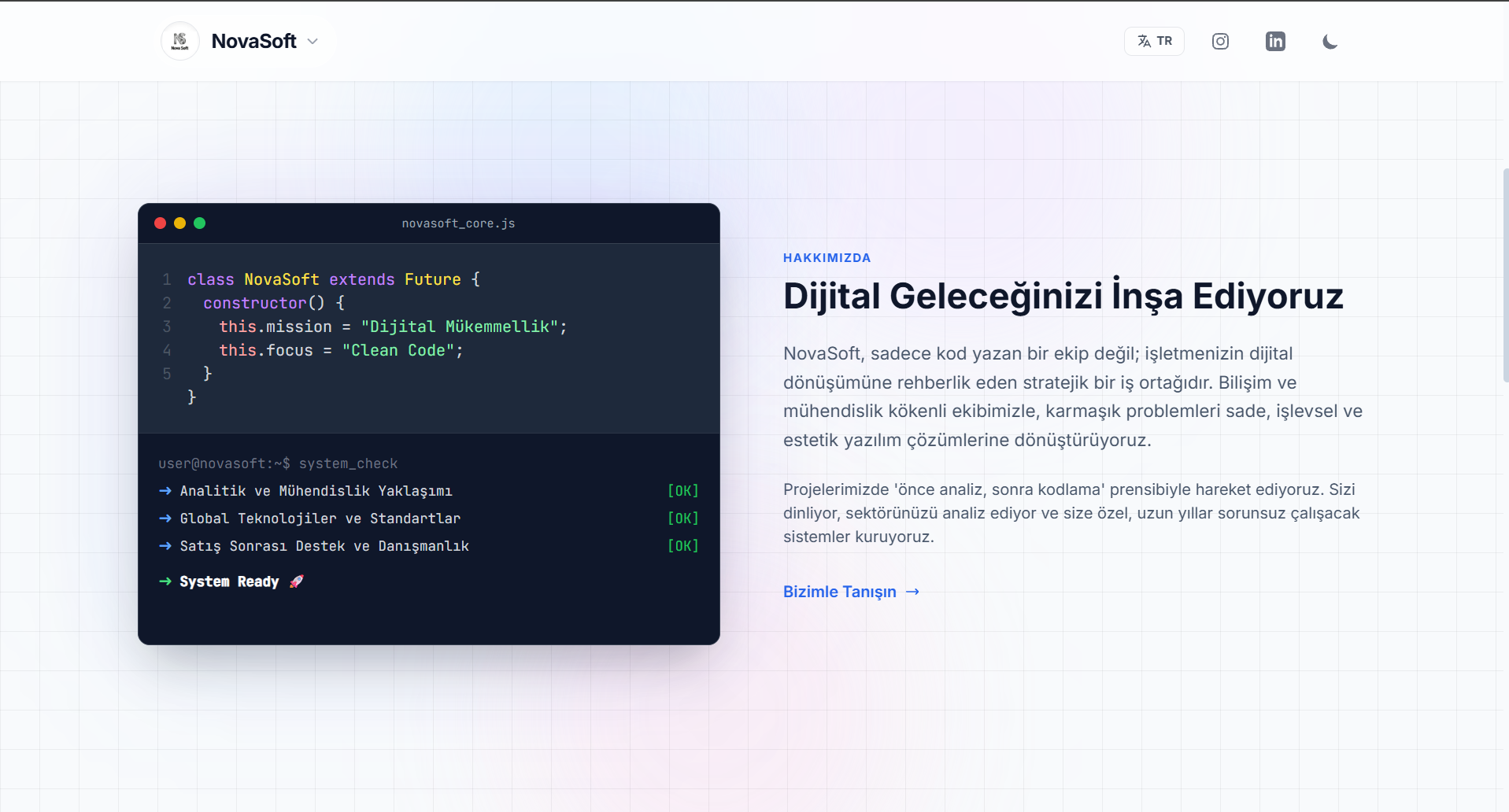Viewport: 1509px width, 812px height.
Task: Click the translate symbol beside TR
Action: (1144, 42)
